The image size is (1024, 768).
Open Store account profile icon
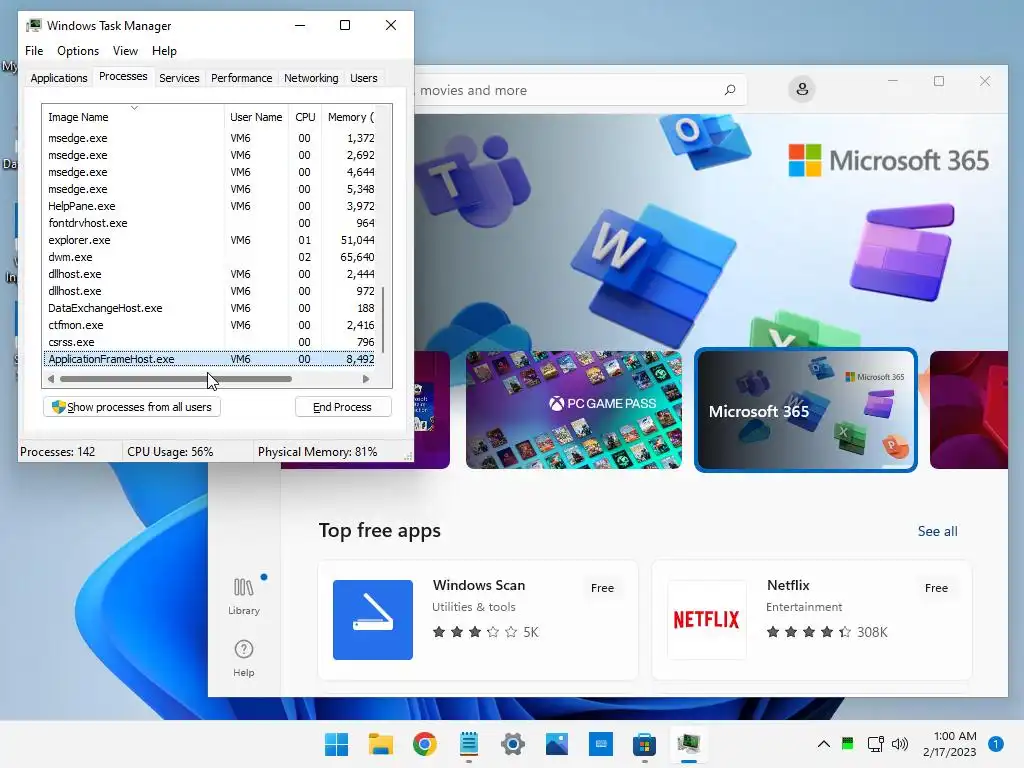tap(803, 89)
